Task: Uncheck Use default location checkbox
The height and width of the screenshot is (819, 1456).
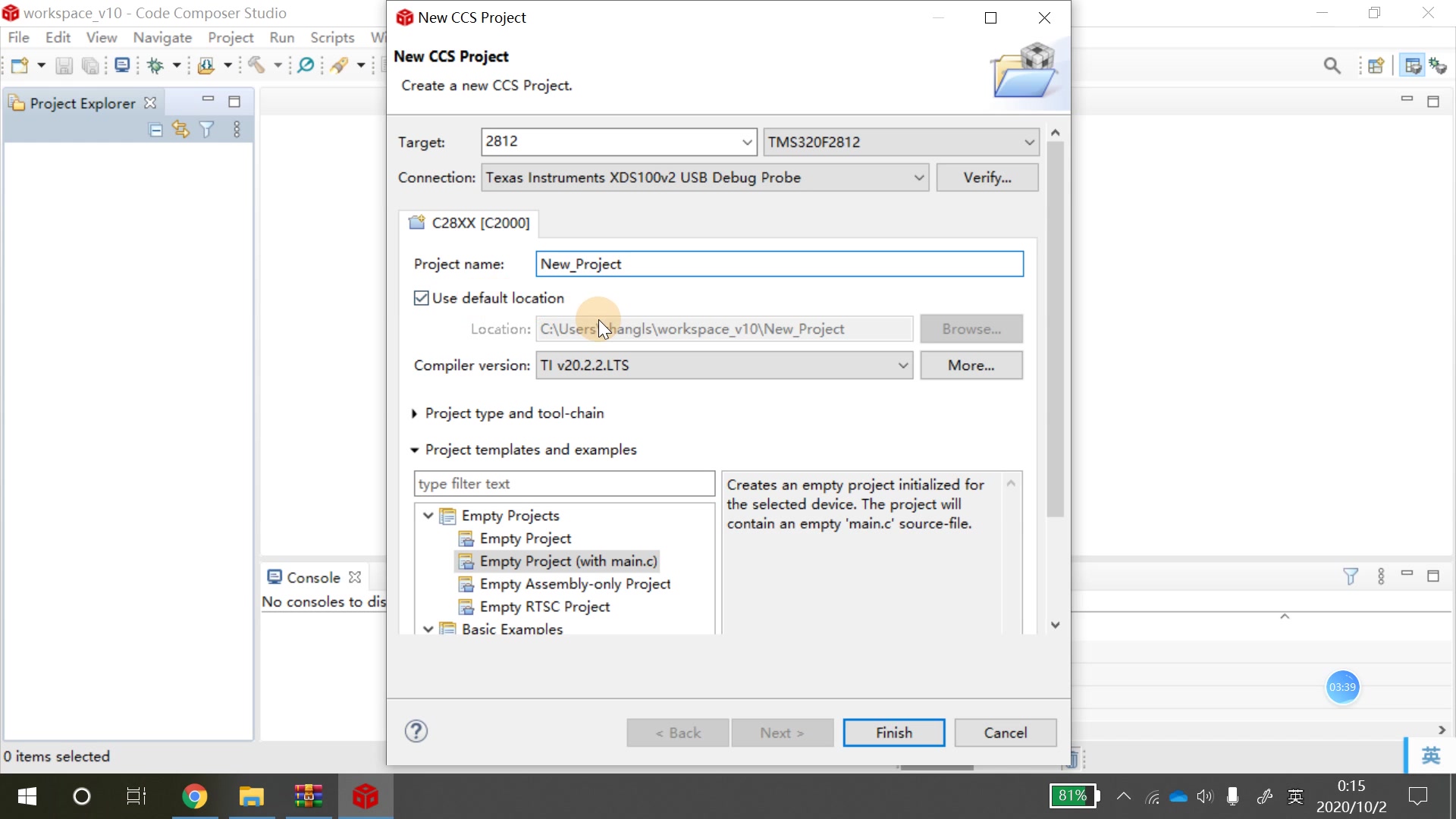Action: pos(422,298)
